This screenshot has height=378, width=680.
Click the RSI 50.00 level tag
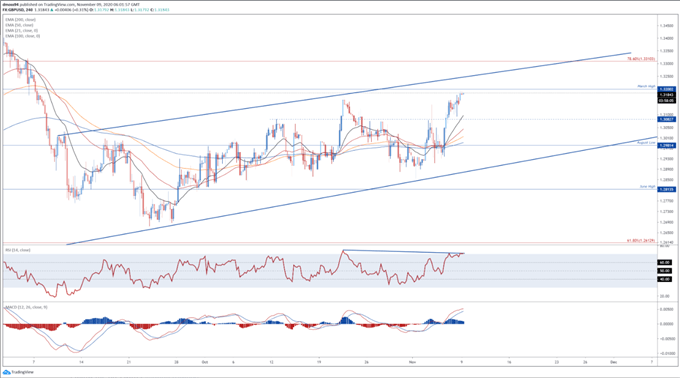(665, 270)
